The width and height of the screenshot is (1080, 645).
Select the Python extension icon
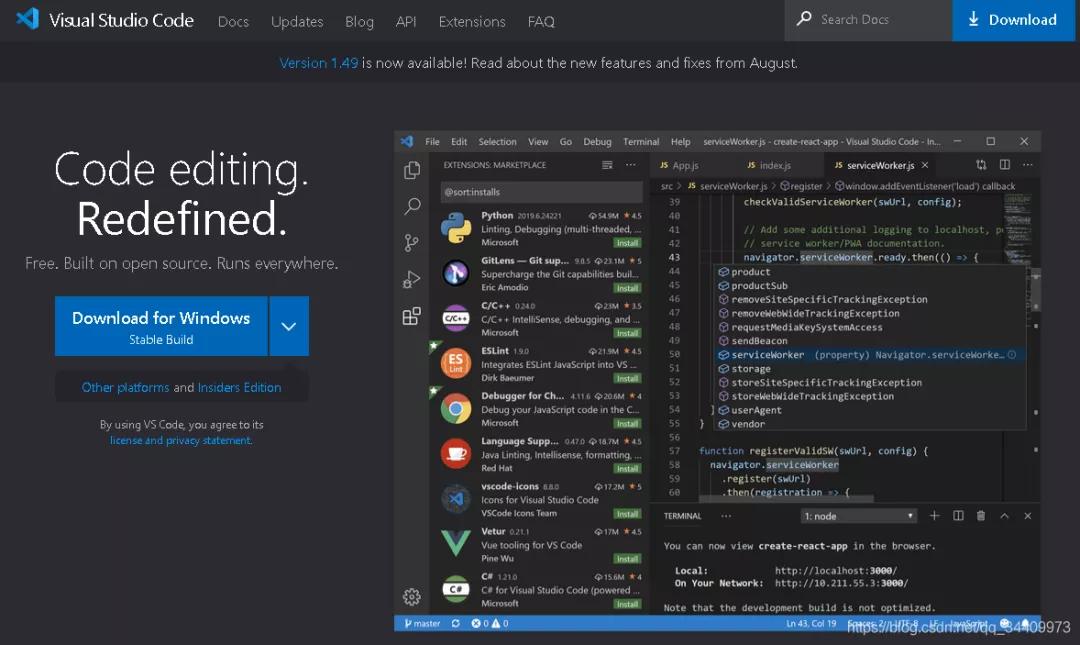click(x=455, y=228)
